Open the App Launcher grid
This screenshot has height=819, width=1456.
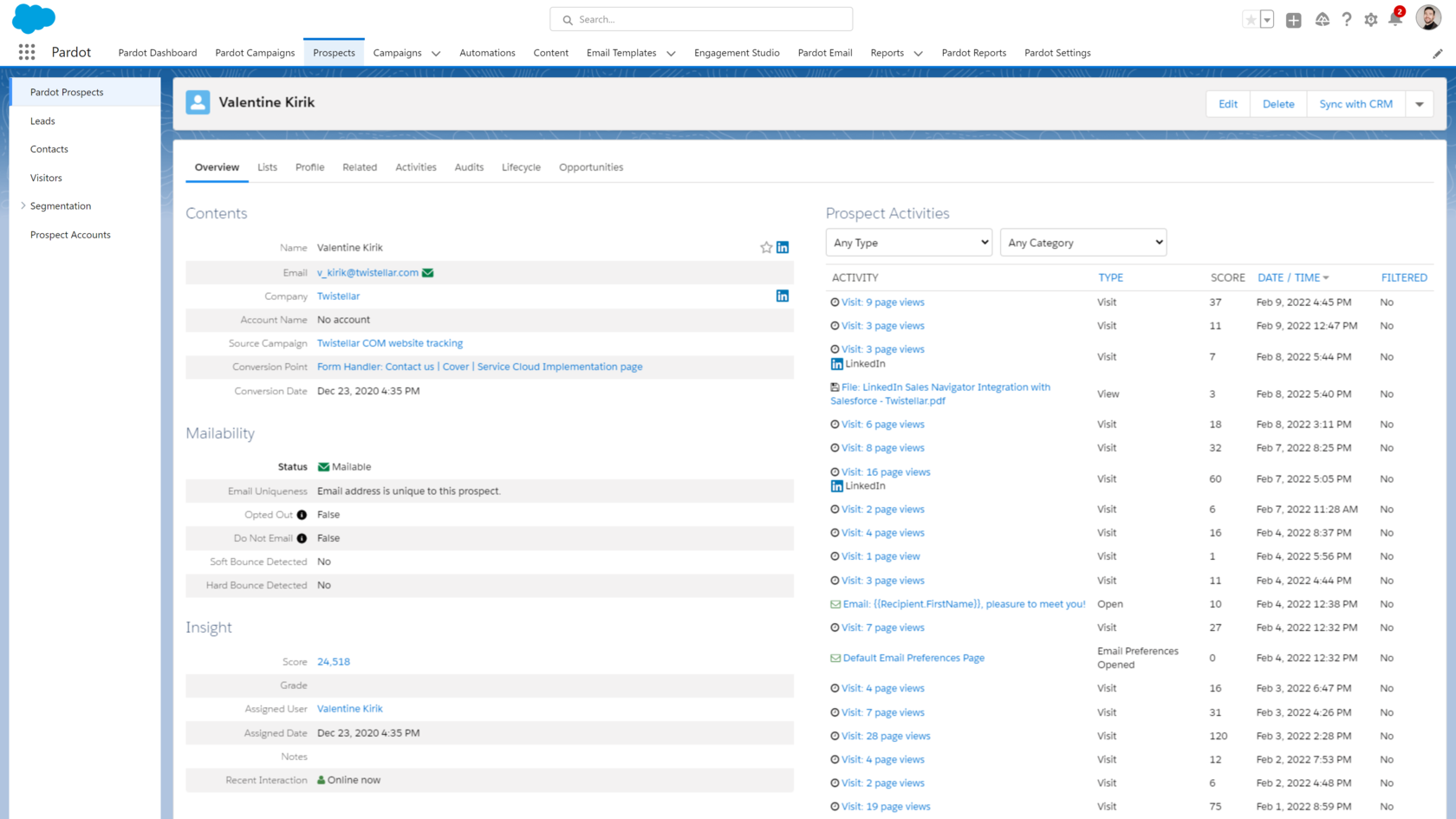coord(26,52)
